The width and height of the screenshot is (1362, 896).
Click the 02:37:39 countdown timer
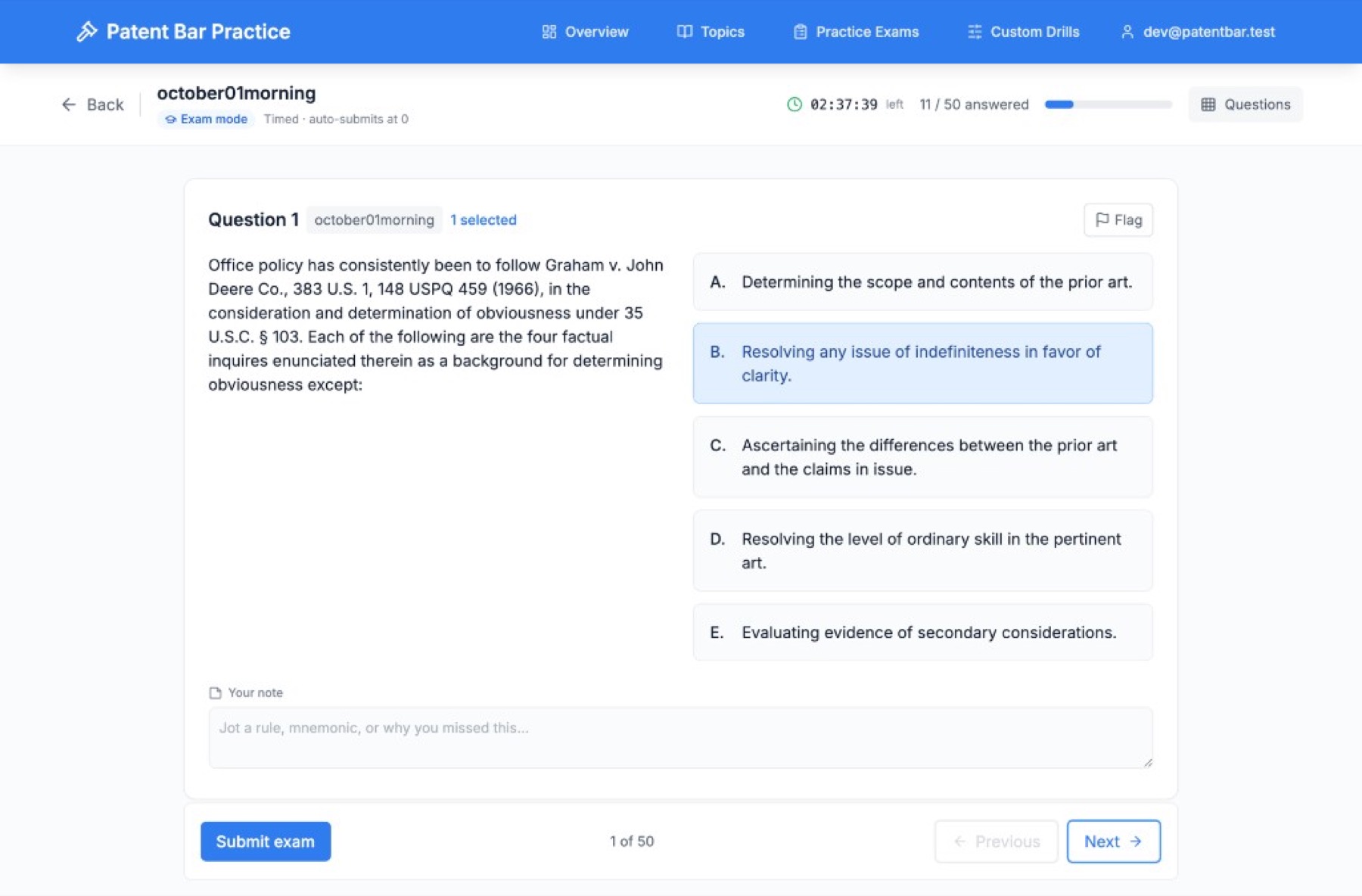[844, 104]
